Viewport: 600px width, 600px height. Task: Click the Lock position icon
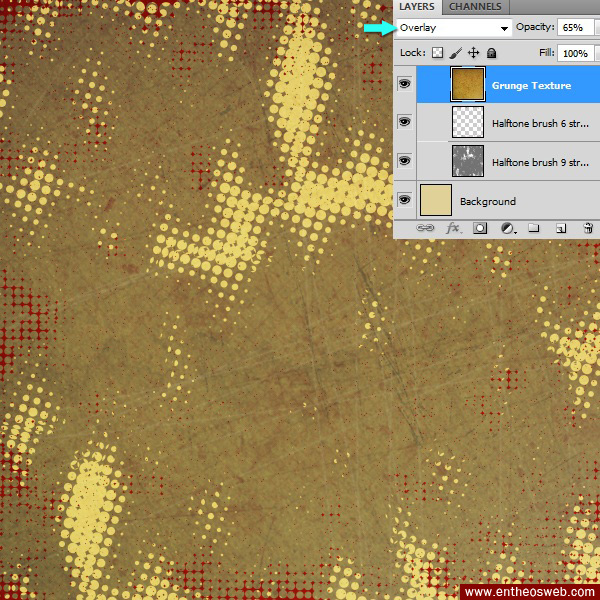tap(474, 53)
